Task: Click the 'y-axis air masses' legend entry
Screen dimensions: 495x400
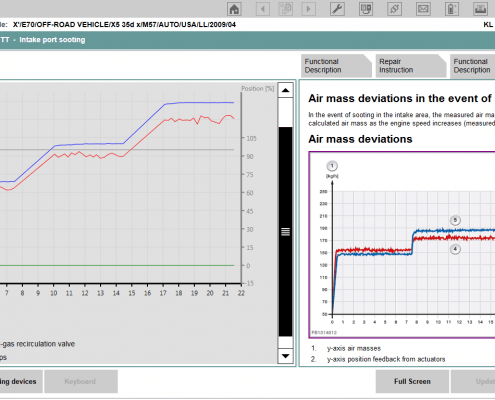Action: pyautogui.click(x=354, y=348)
